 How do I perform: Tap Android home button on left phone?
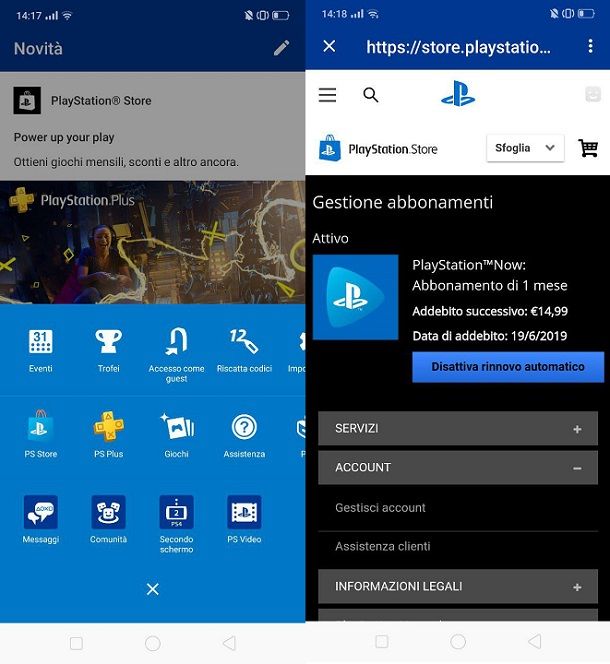click(152, 643)
